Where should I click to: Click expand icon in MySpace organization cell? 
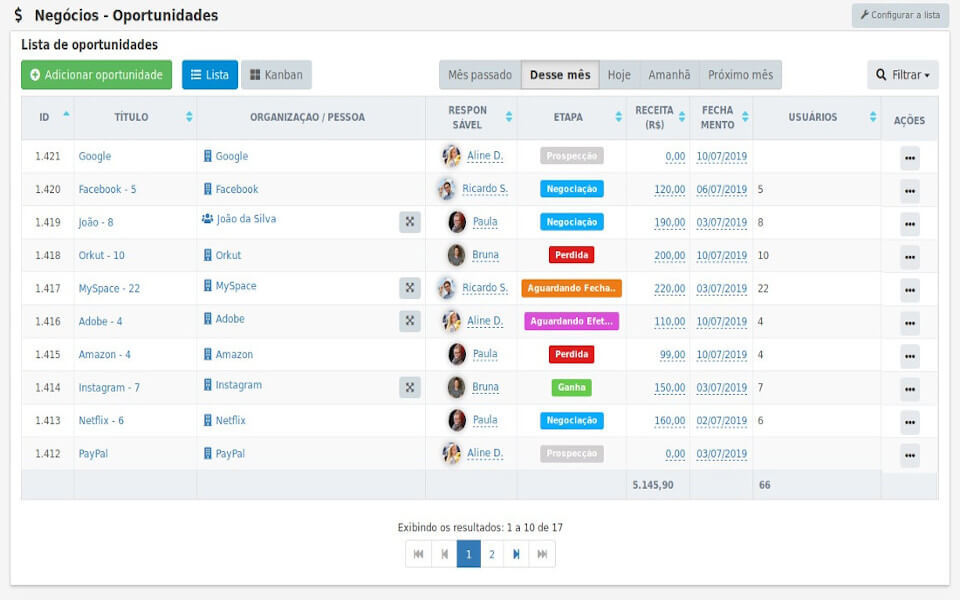point(410,288)
